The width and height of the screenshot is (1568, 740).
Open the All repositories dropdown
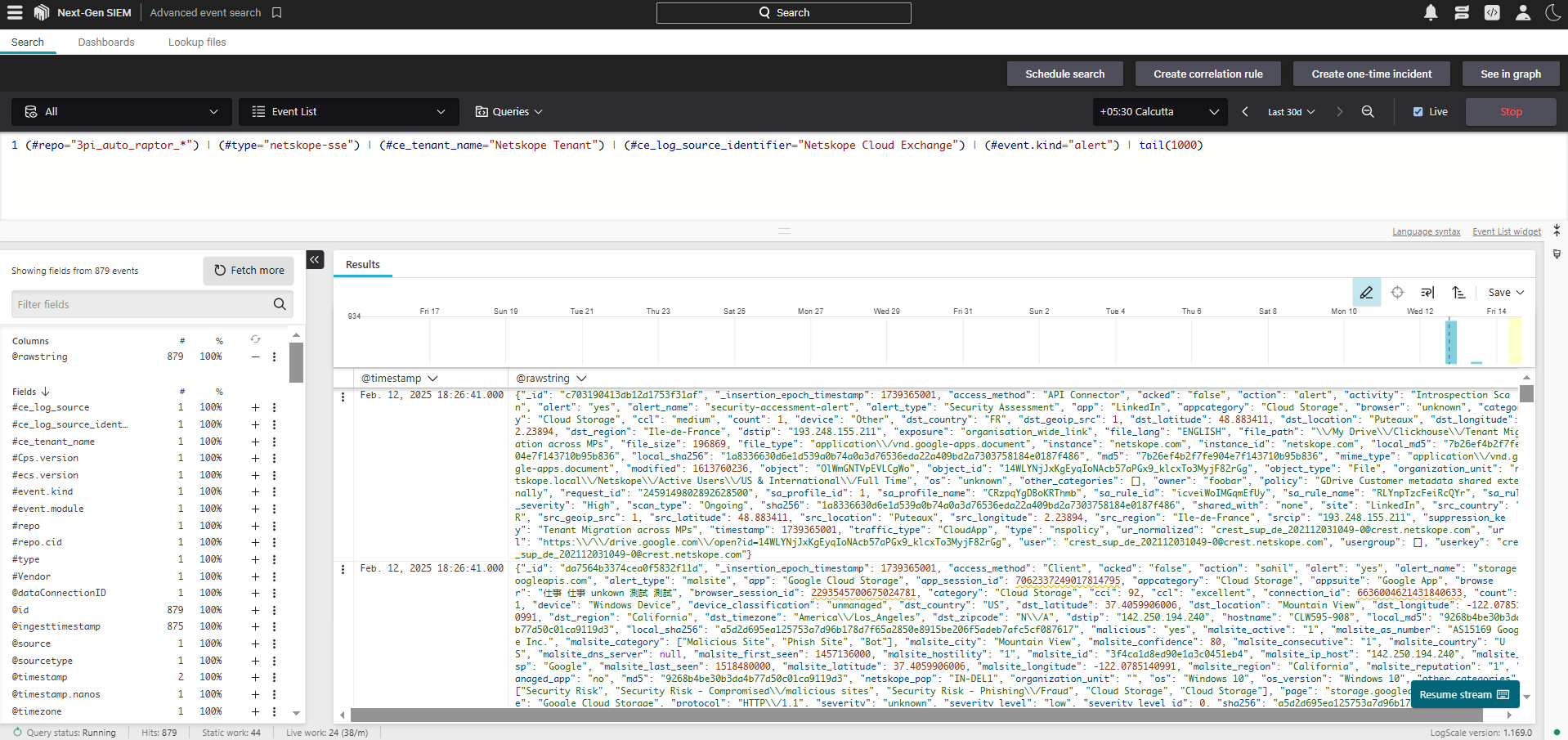tap(121, 111)
